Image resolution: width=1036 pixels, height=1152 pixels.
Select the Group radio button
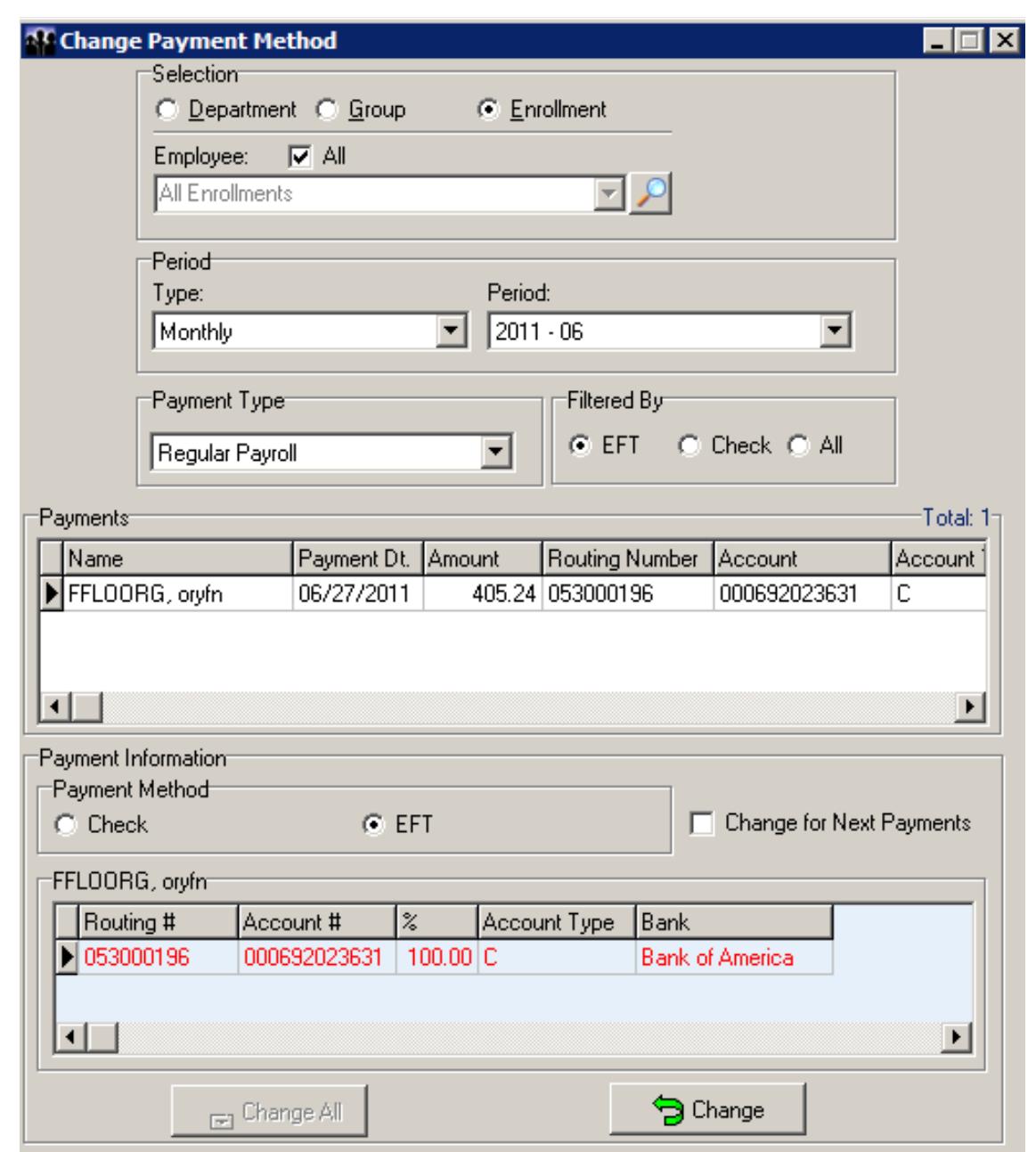click(327, 110)
